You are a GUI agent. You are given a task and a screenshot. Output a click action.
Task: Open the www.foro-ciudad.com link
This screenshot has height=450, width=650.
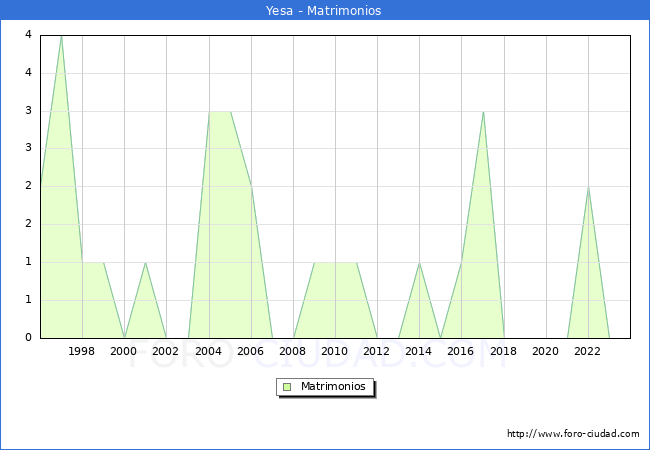(x=573, y=434)
